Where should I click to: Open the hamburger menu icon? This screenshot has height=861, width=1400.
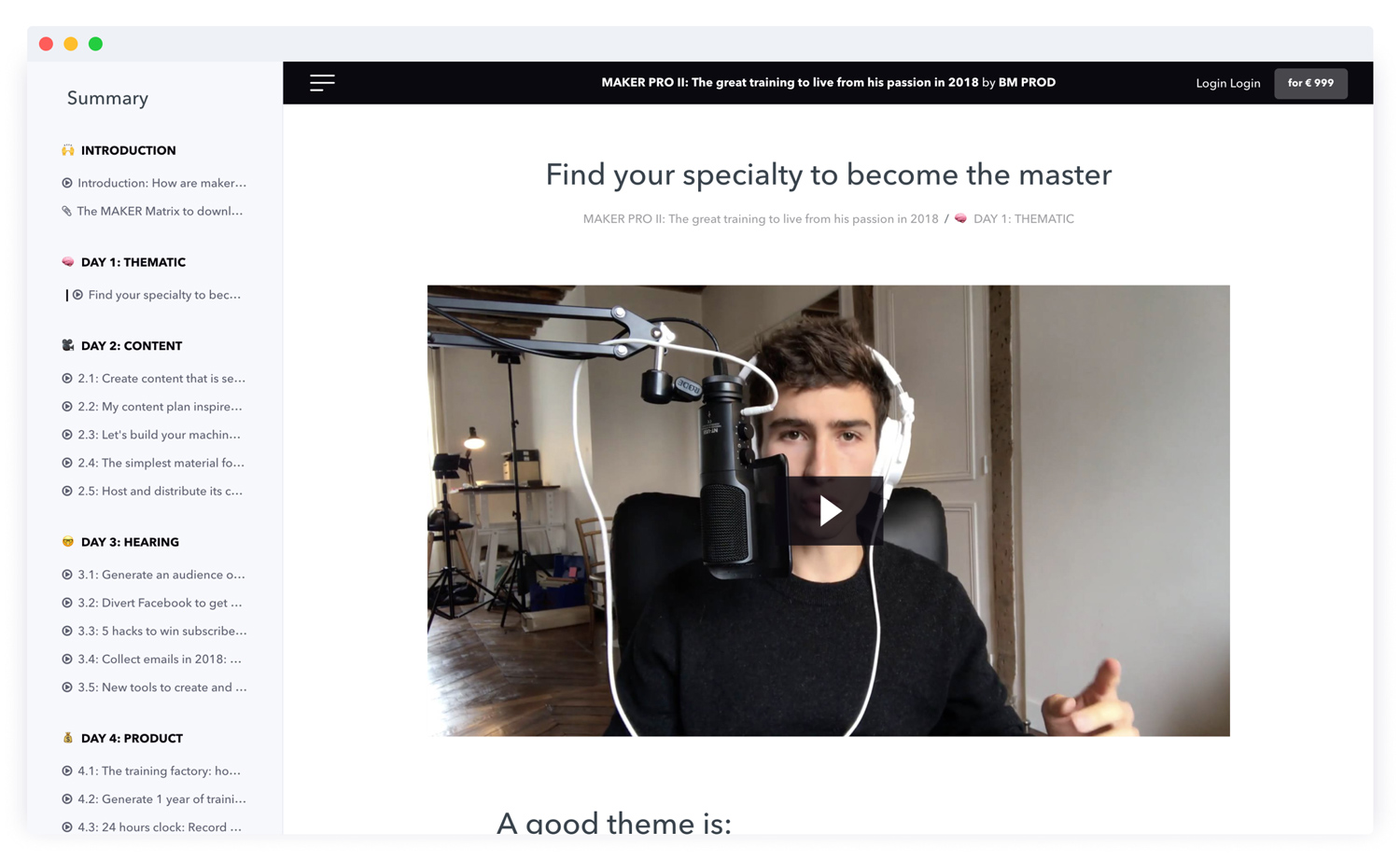(322, 83)
